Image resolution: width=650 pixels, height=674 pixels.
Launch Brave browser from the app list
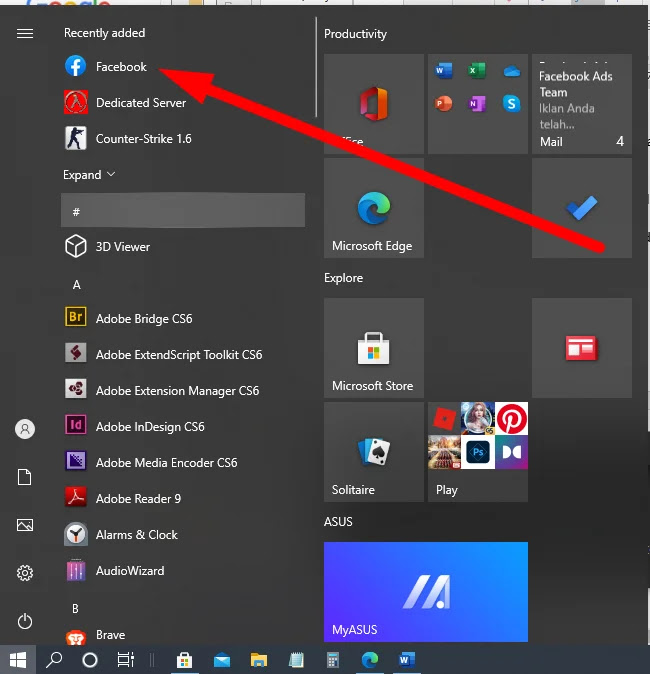(183, 635)
